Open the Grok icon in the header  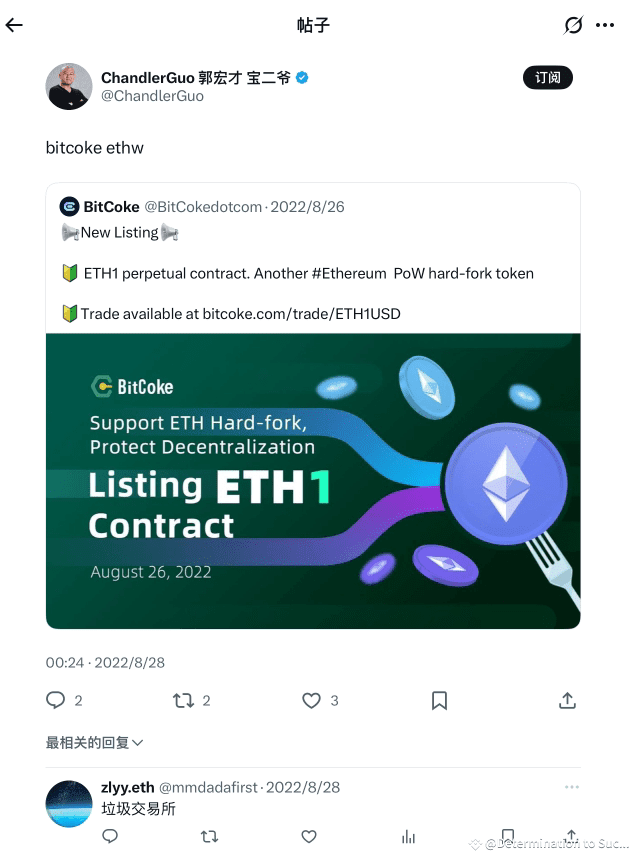(573, 25)
